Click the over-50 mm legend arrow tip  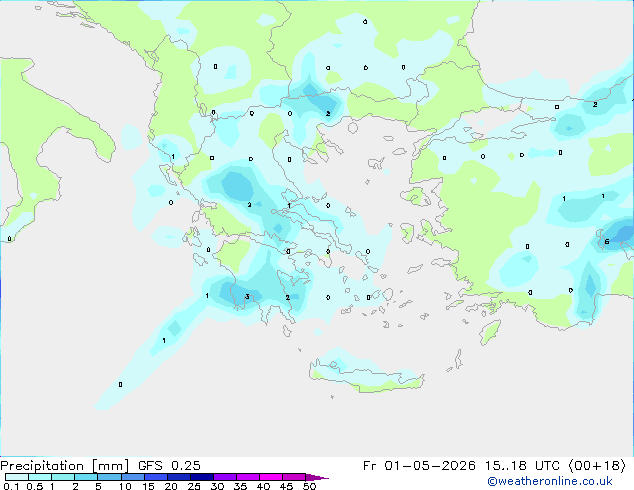pyautogui.click(x=317, y=477)
